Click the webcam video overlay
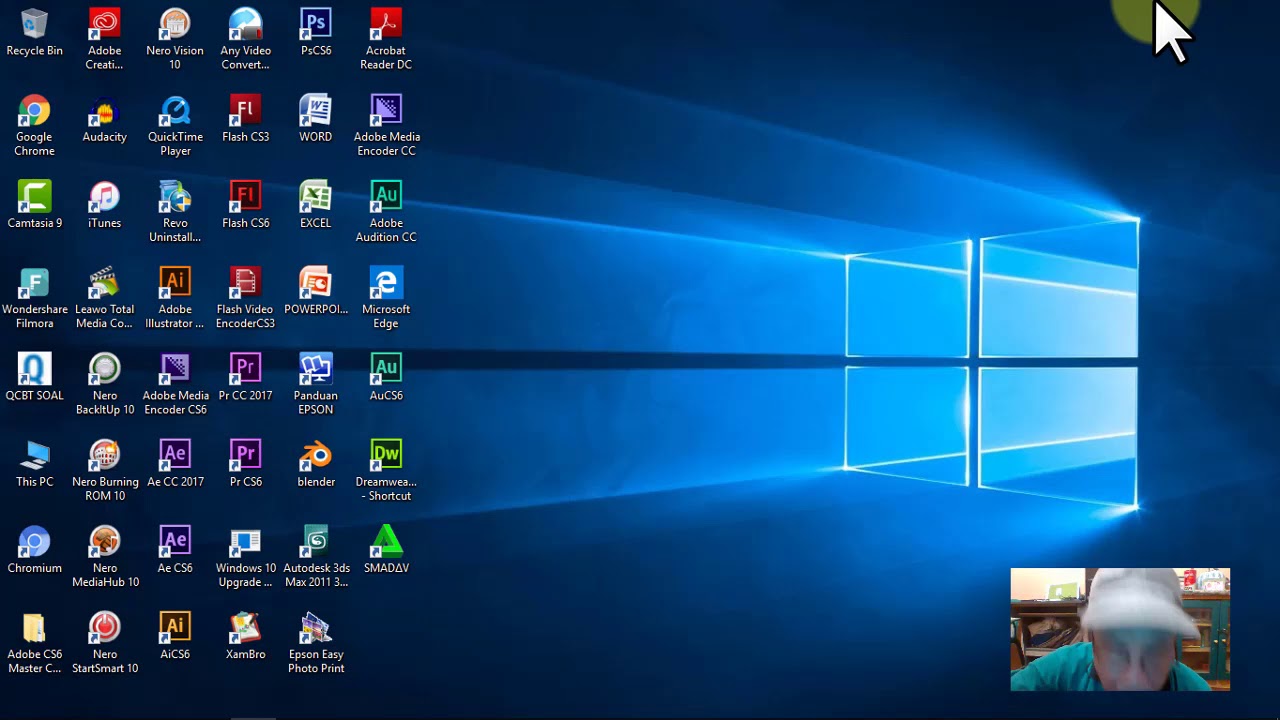The height and width of the screenshot is (720, 1280). pos(1120,629)
